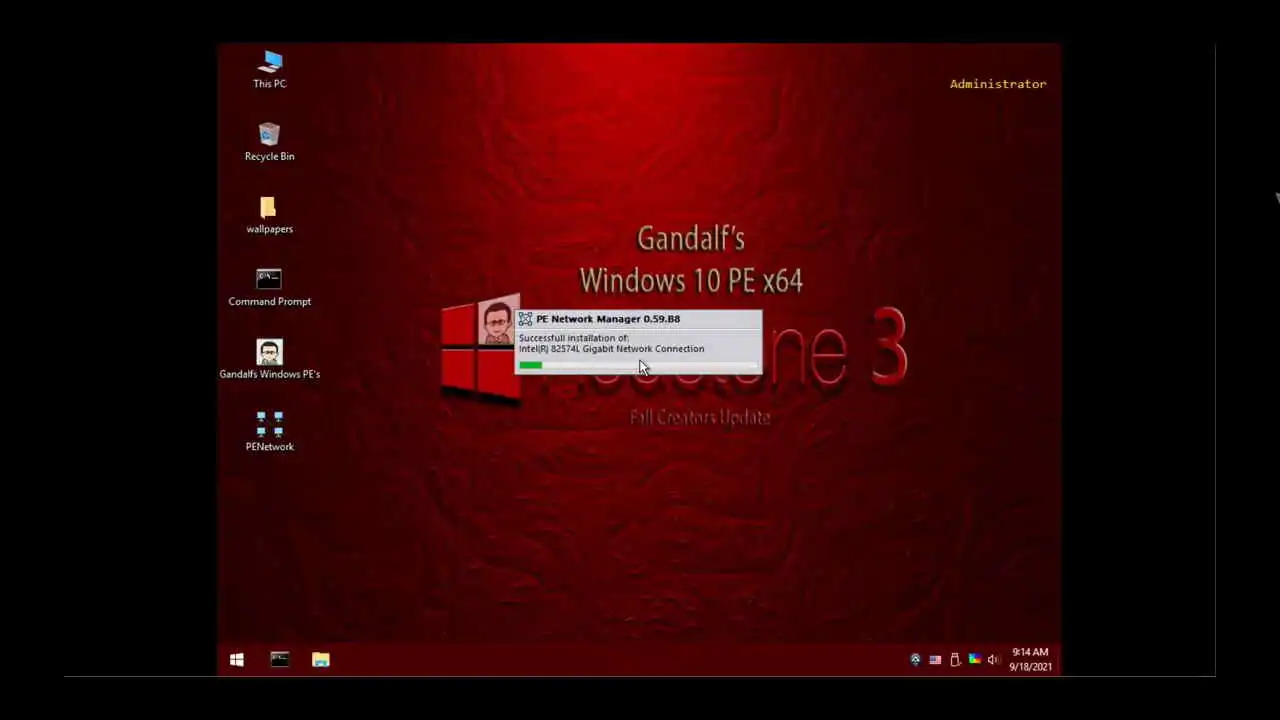This screenshot has height=720, width=1280.
Task: Click the Intel 82574L Gigabit Network Connection text
Action: [611, 349]
